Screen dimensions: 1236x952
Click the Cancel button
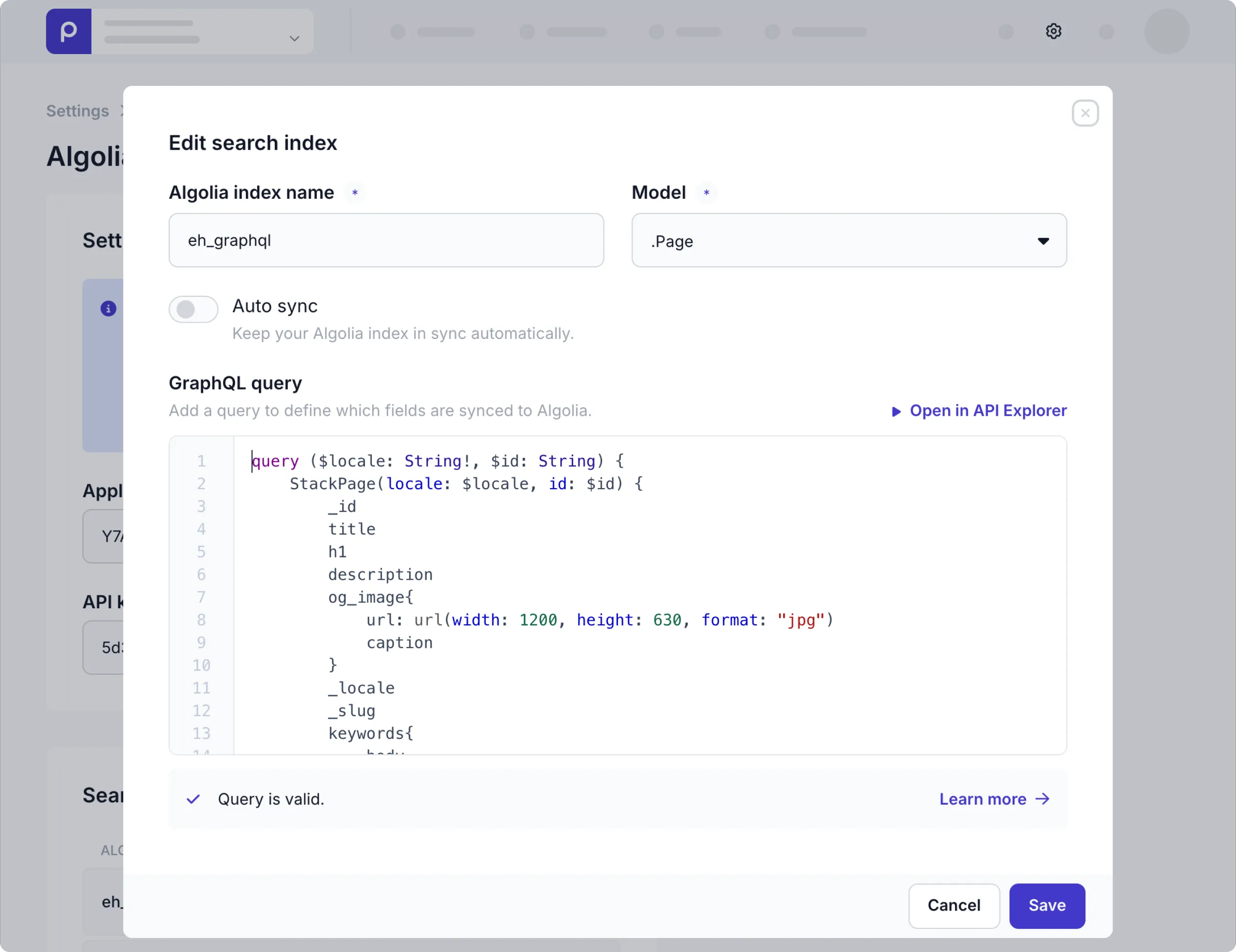(954, 906)
